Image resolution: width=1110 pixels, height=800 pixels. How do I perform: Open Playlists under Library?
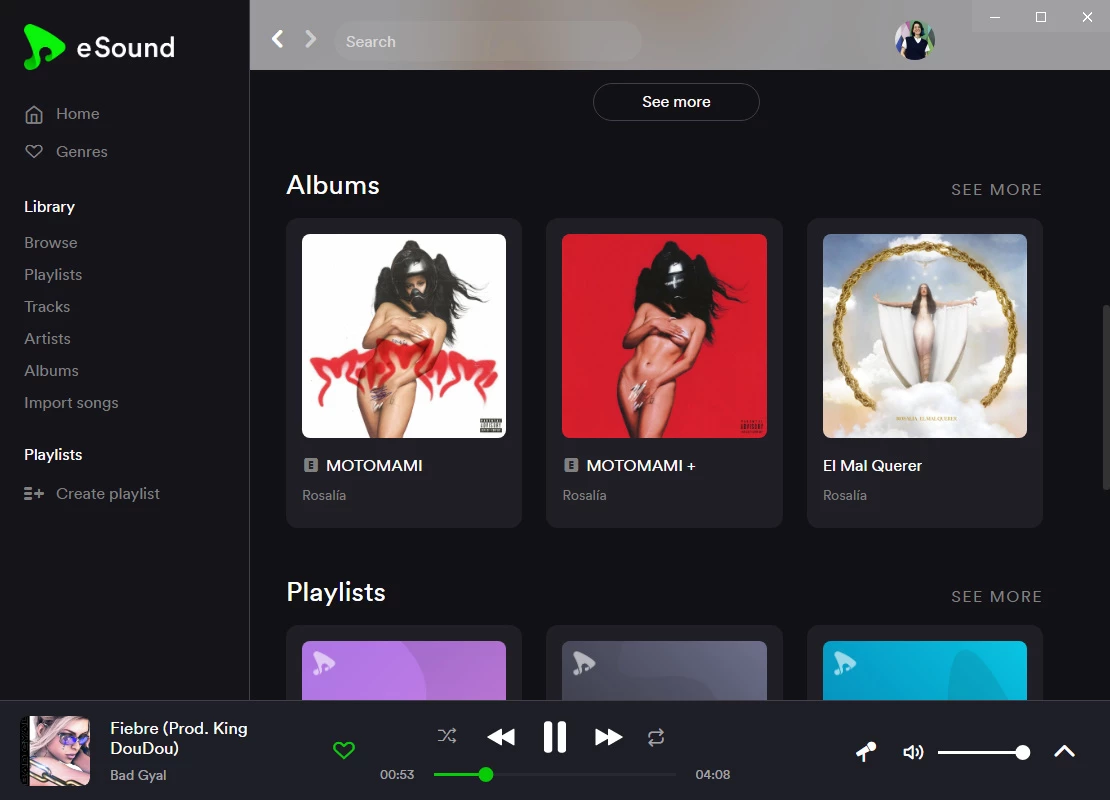pyautogui.click(x=53, y=275)
